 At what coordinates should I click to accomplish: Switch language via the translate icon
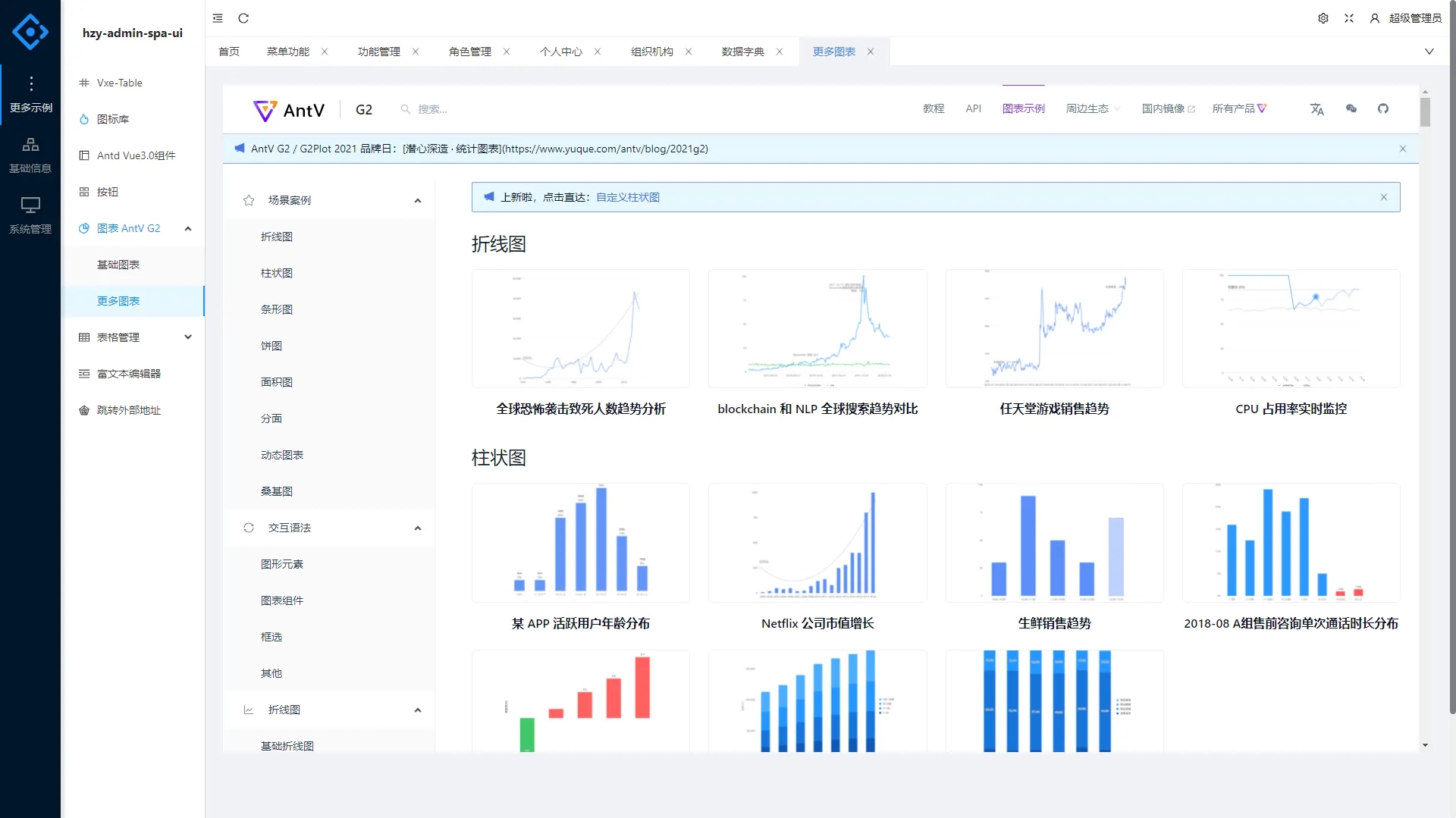[x=1317, y=109]
